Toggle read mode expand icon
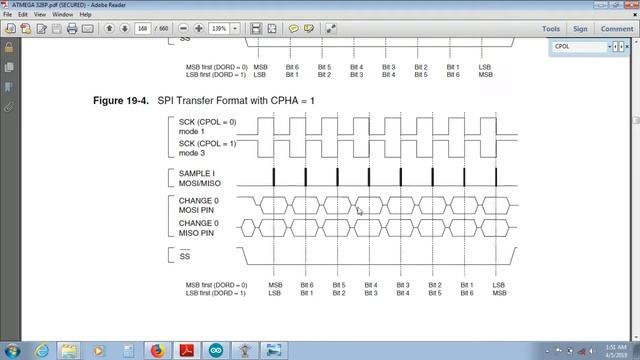 coord(331,29)
